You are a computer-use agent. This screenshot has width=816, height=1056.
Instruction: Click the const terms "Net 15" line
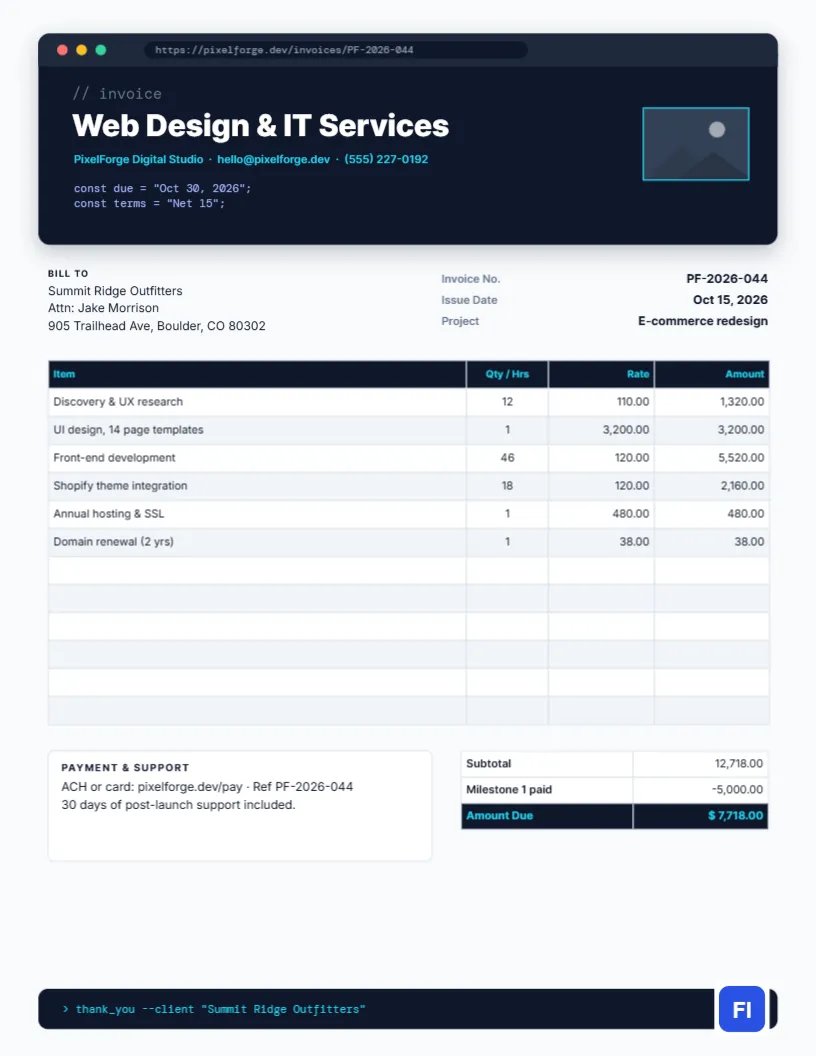pyautogui.click(x=149, y=203)
